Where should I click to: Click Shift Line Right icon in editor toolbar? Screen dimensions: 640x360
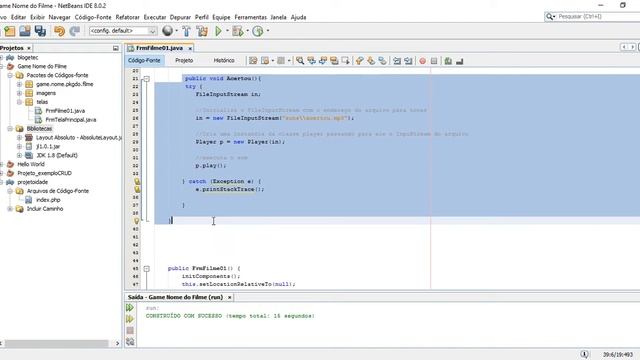point(408,61)
